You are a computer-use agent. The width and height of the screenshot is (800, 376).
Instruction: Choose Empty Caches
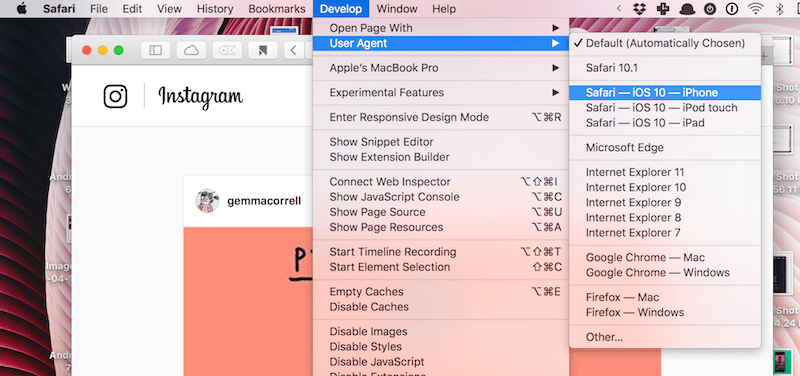coord(441,292)
